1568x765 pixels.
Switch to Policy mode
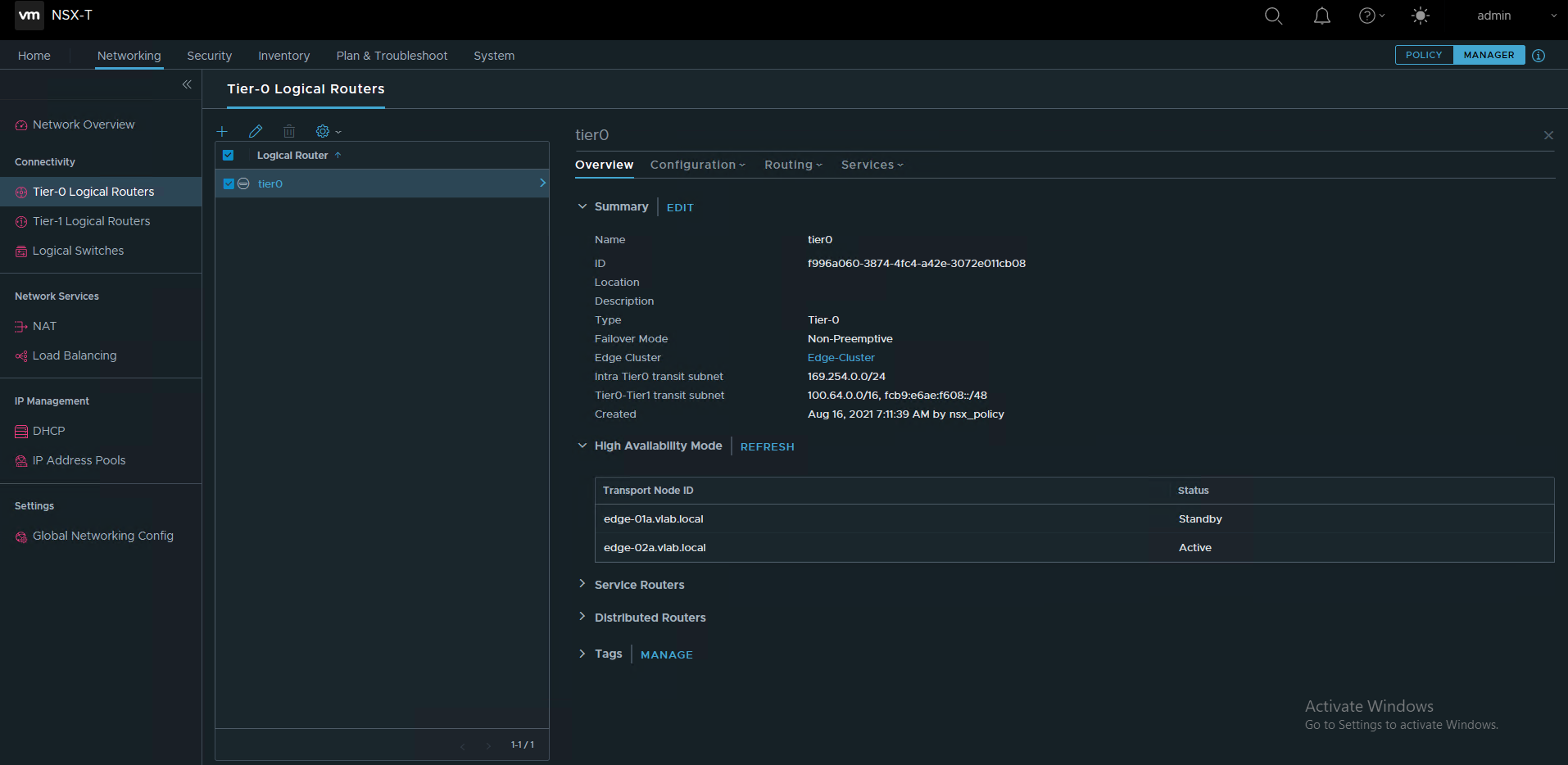pos(1424,55)
